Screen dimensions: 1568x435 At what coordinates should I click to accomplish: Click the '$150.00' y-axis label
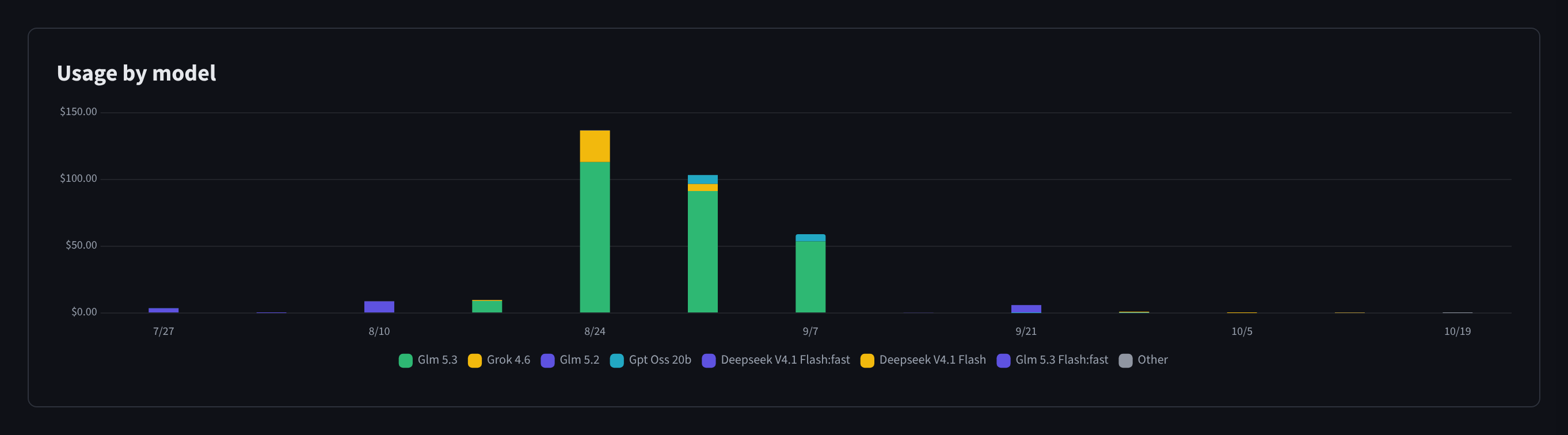click(x=78, y=111)
